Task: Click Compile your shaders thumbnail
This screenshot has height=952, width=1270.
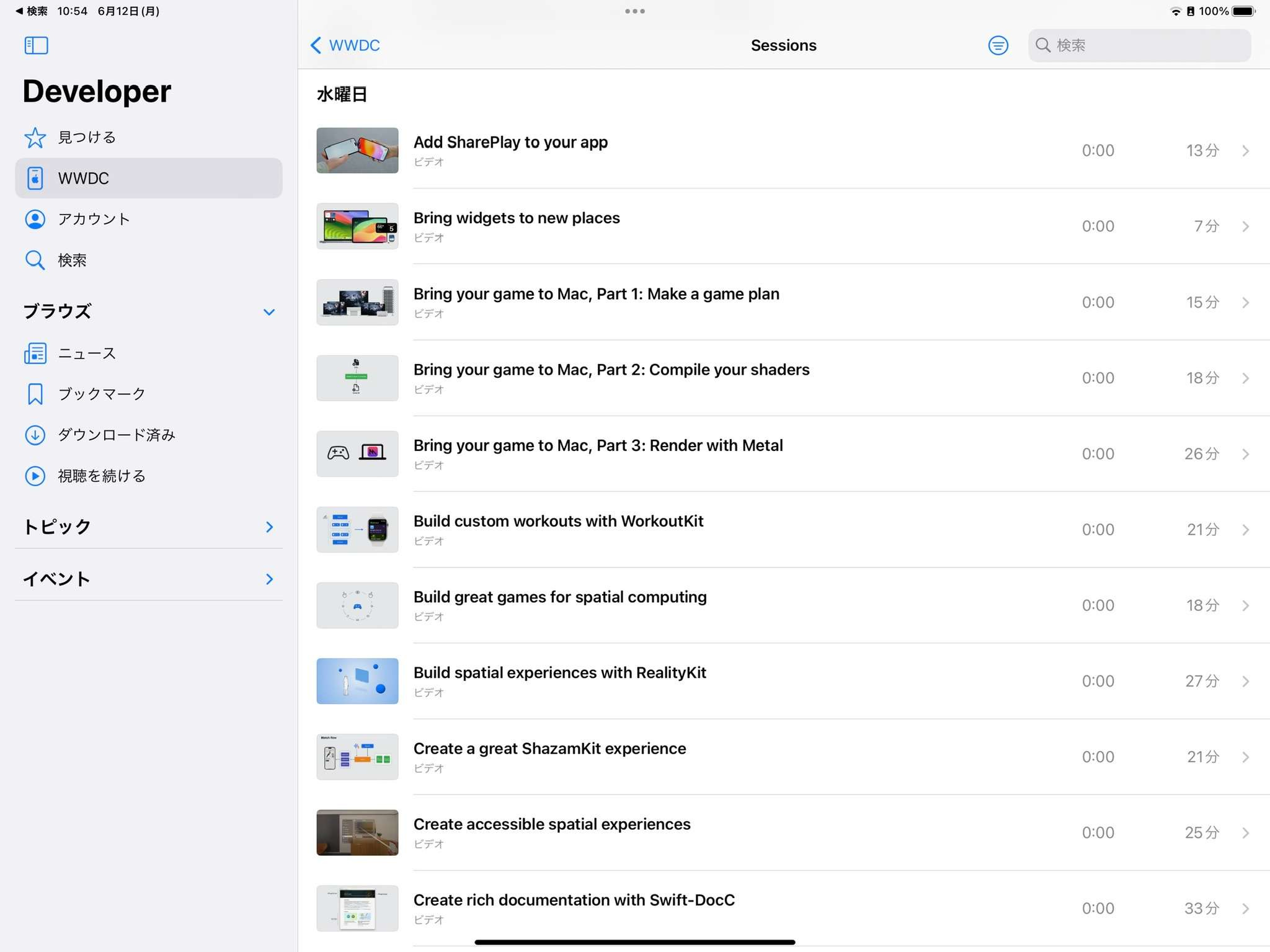Action: tap(357, 378)
